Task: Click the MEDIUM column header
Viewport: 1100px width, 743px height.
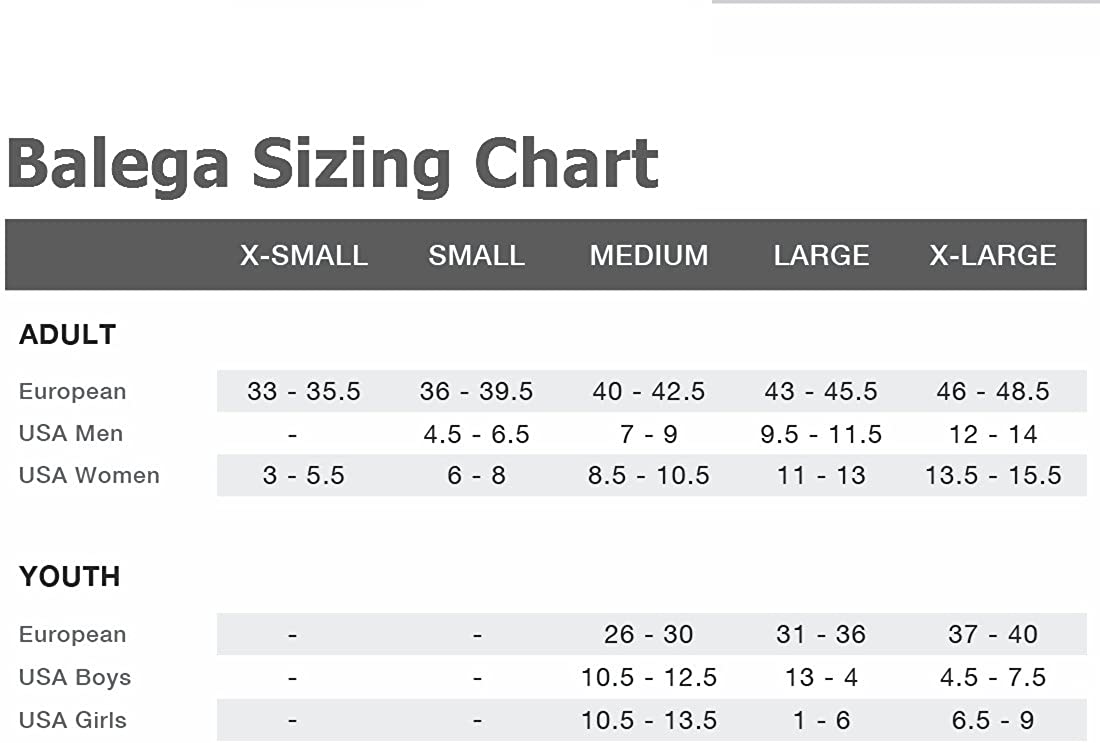Action: click(x=649, y=256)
